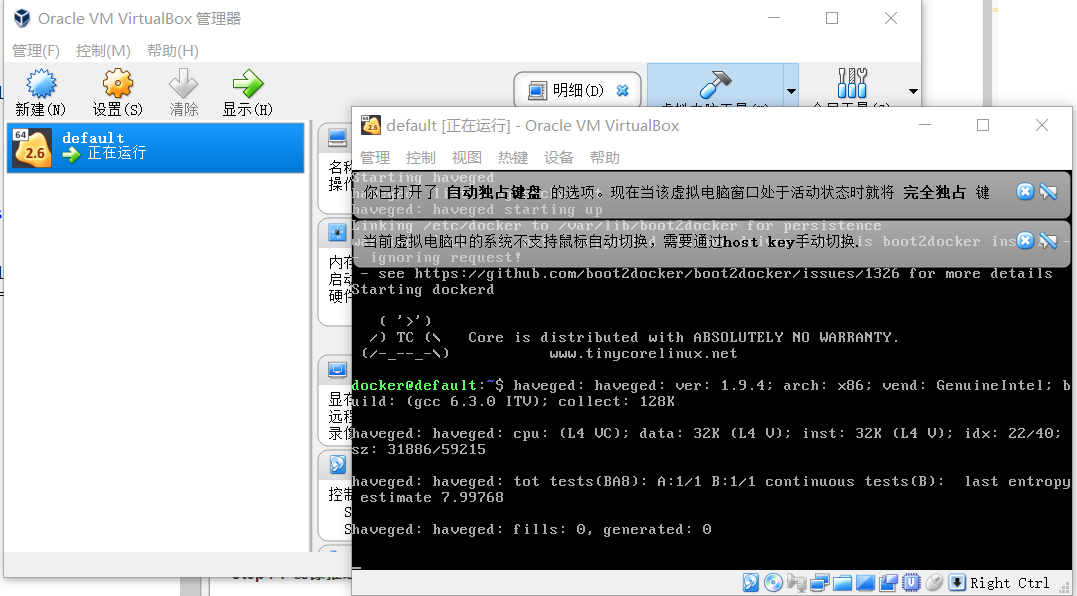Open 控制 menu in the default VM window
Screen dimensions: 1077x596
coord(420,157)
